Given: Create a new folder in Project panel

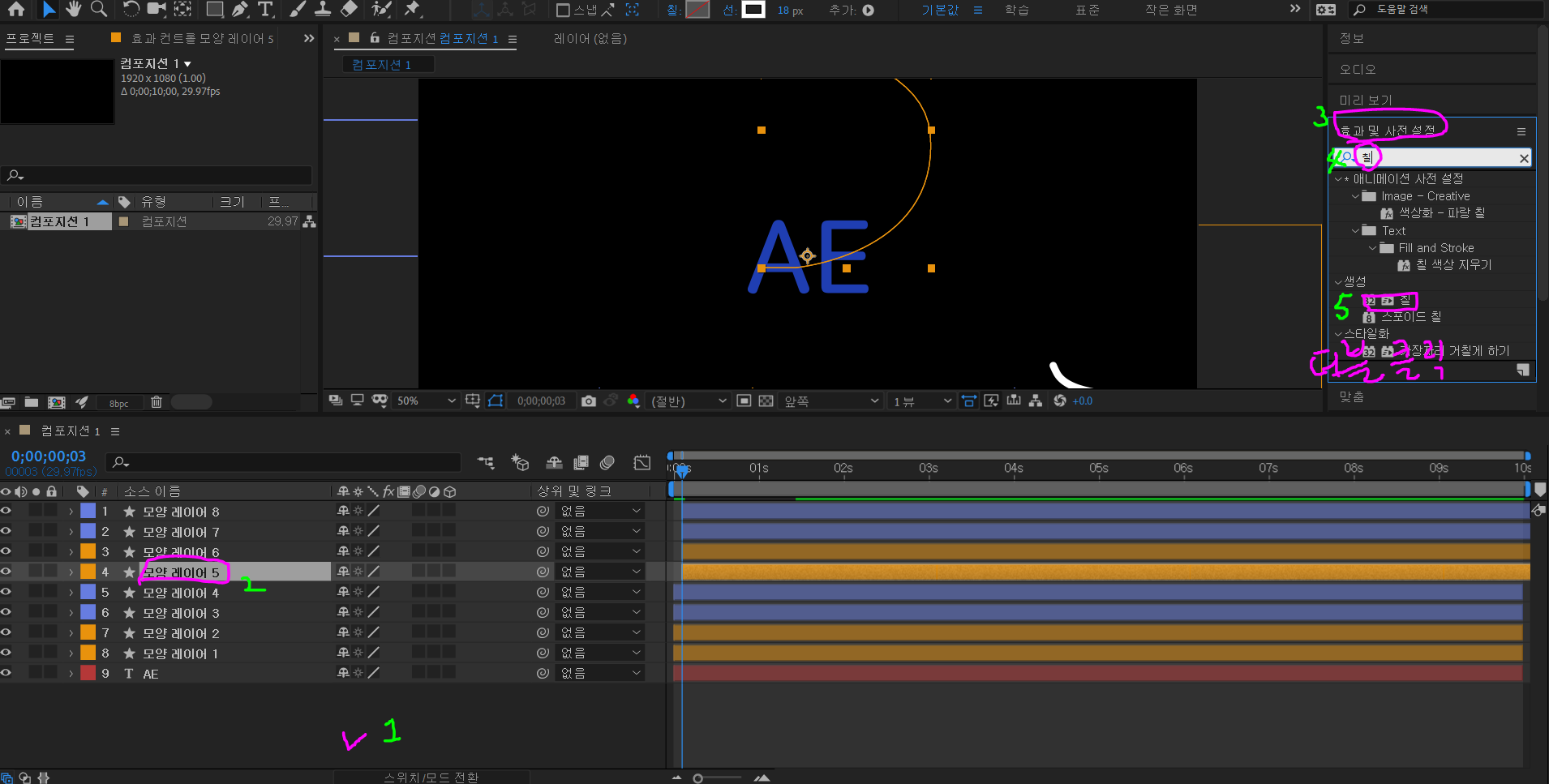Looking at the screenshot, I should 32,402.
